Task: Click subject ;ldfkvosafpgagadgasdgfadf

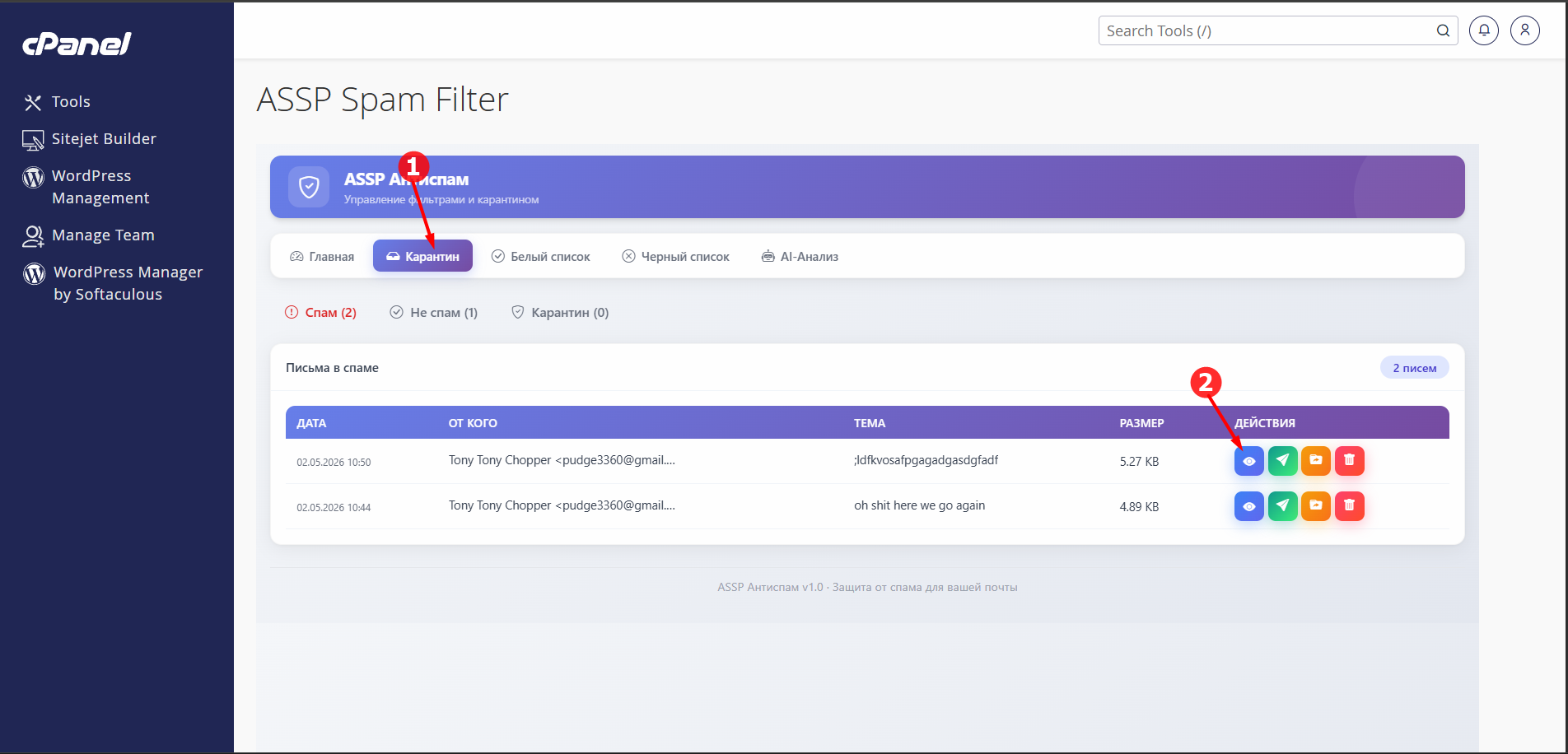Action: (x=926, y=460)
